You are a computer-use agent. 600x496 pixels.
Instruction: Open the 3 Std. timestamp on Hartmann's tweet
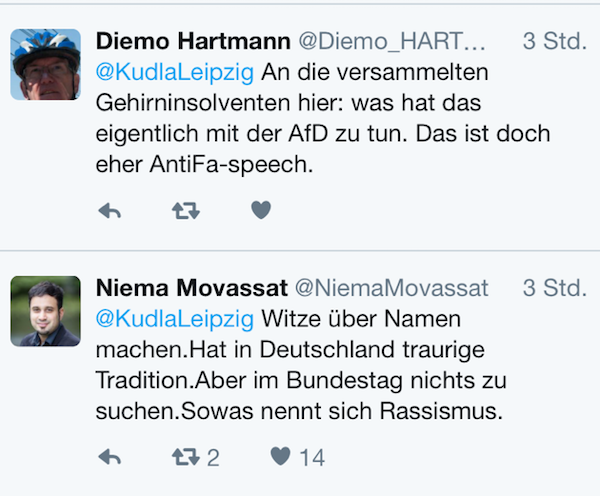tap(554, 41)
